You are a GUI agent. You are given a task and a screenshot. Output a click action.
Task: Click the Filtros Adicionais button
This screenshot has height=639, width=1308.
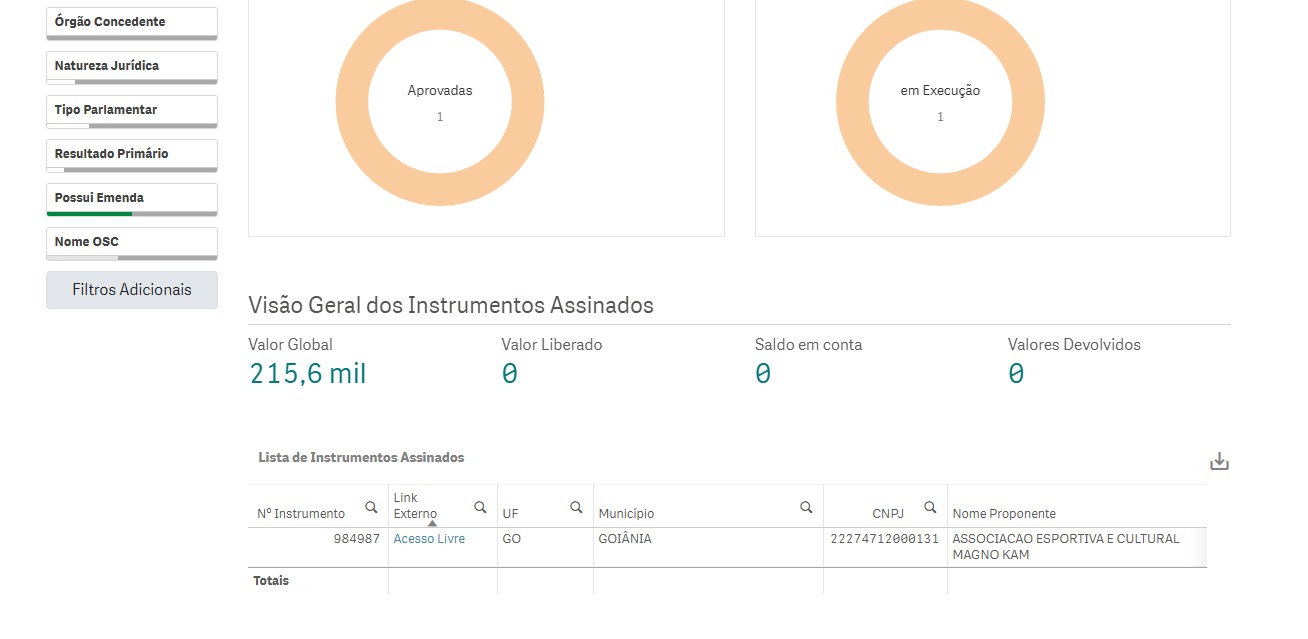132,290
